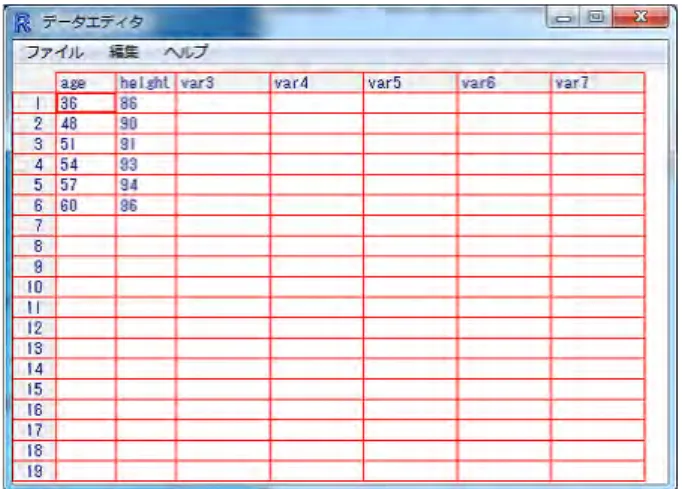Select height cell containing 90
This screenshot has height=489, width=682.
tap(146, 124)
